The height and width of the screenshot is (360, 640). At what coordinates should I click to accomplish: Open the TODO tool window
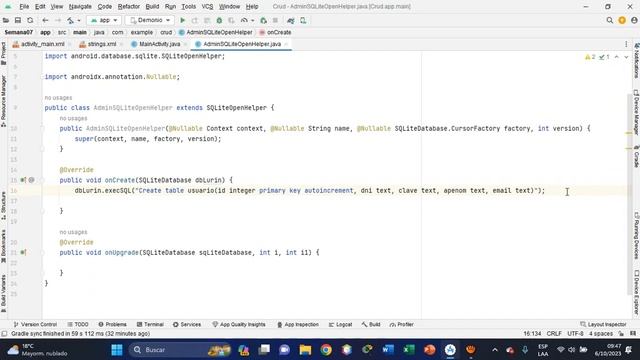click(78, 324)
